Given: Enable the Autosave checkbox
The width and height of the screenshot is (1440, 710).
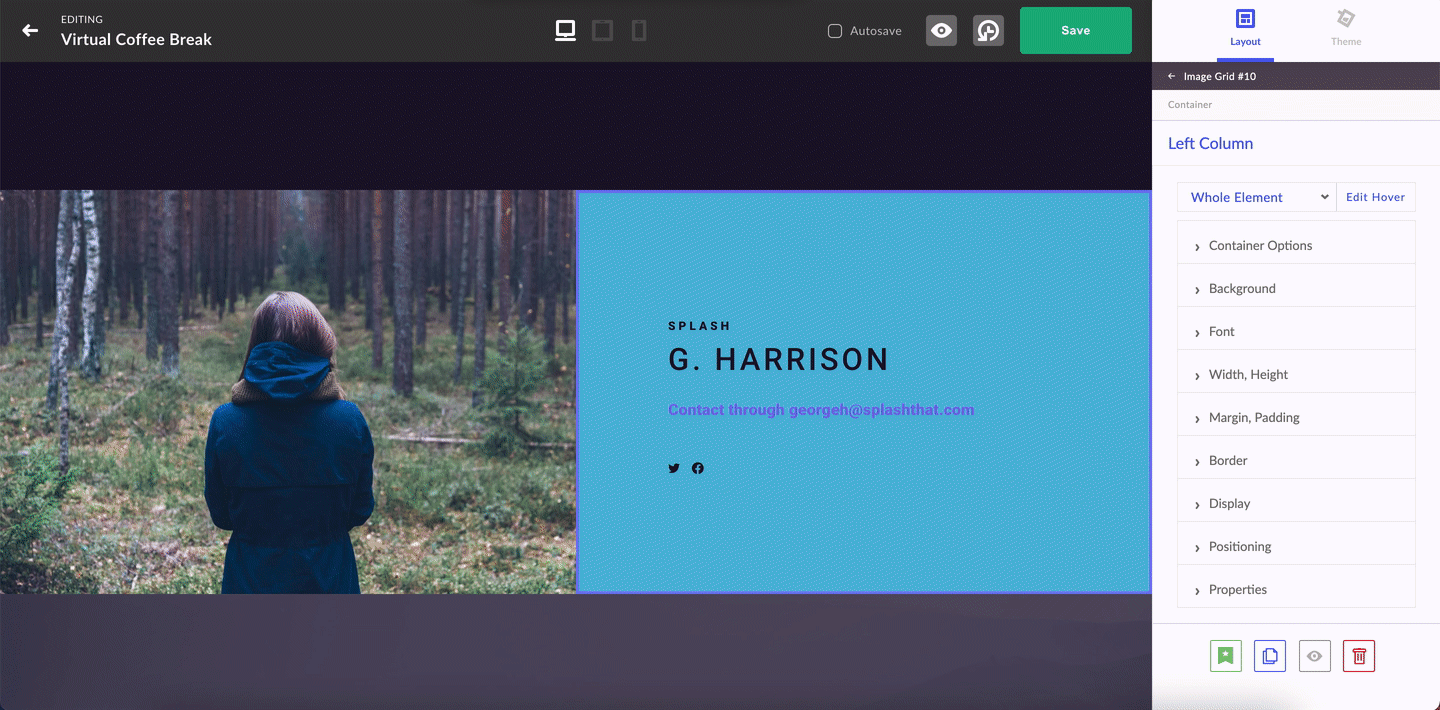Looking at the screenshot, I should tap(835, 31).
